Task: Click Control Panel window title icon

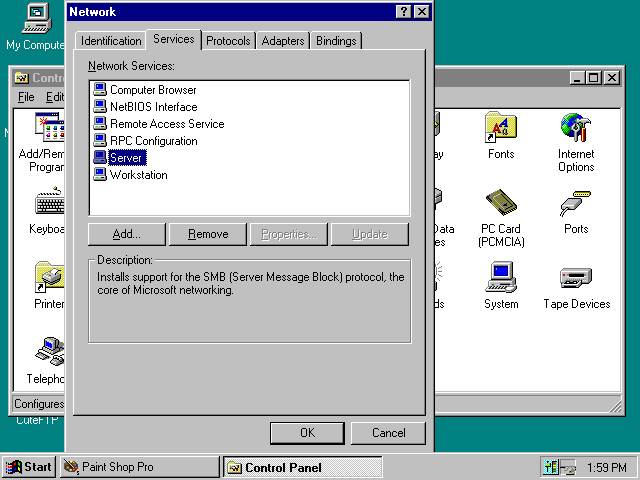Action: tap(21, 78)
